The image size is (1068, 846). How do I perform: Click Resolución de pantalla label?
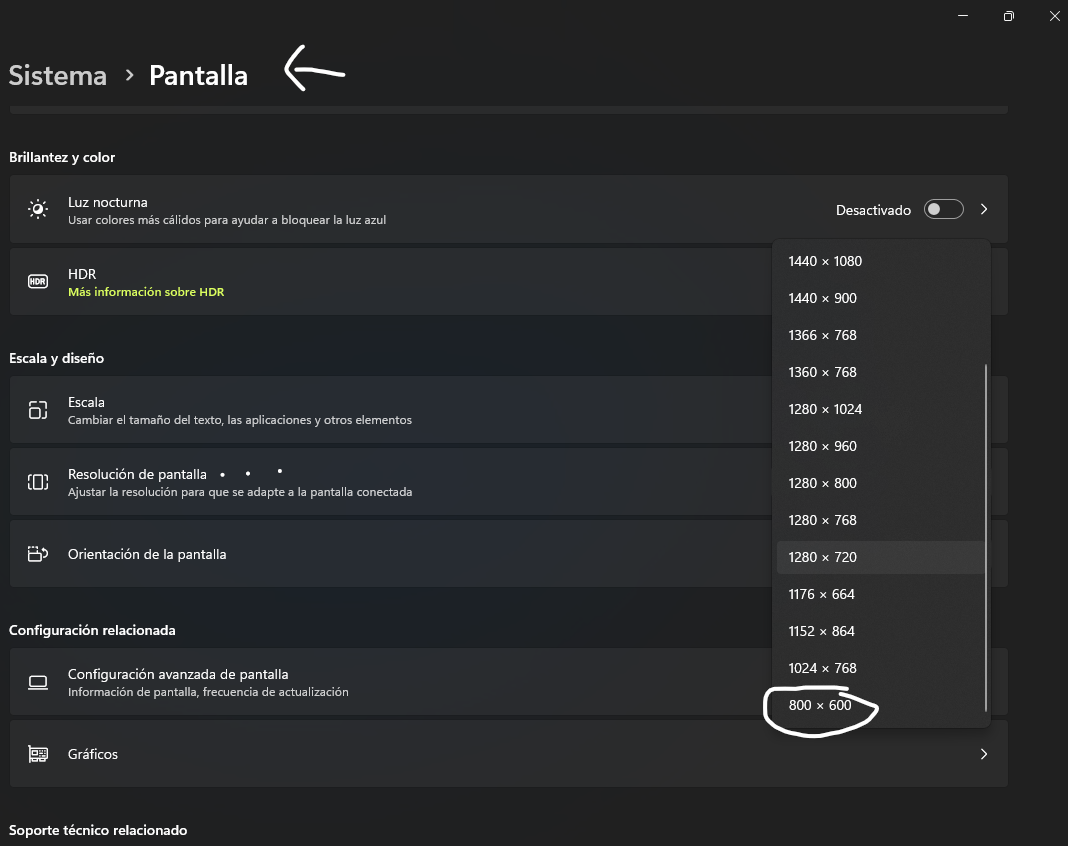137,475
